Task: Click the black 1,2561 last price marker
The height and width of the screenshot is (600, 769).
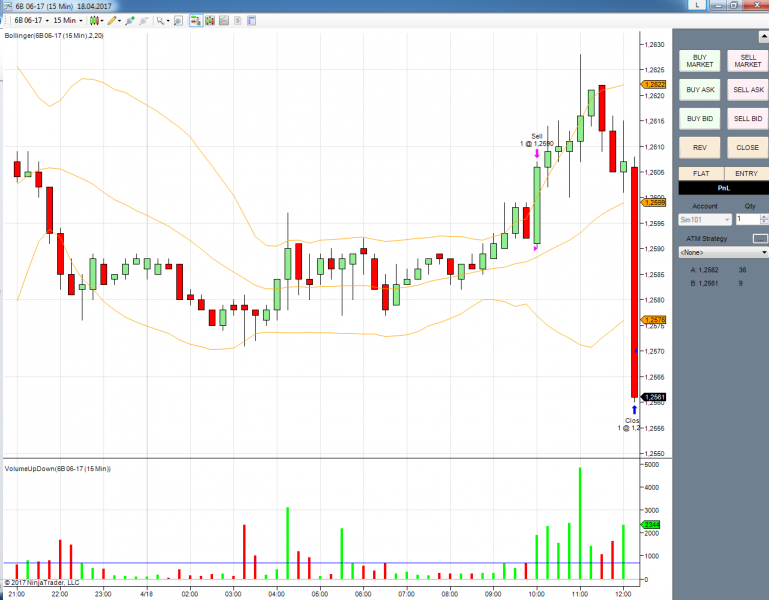Action: [654, 397]
